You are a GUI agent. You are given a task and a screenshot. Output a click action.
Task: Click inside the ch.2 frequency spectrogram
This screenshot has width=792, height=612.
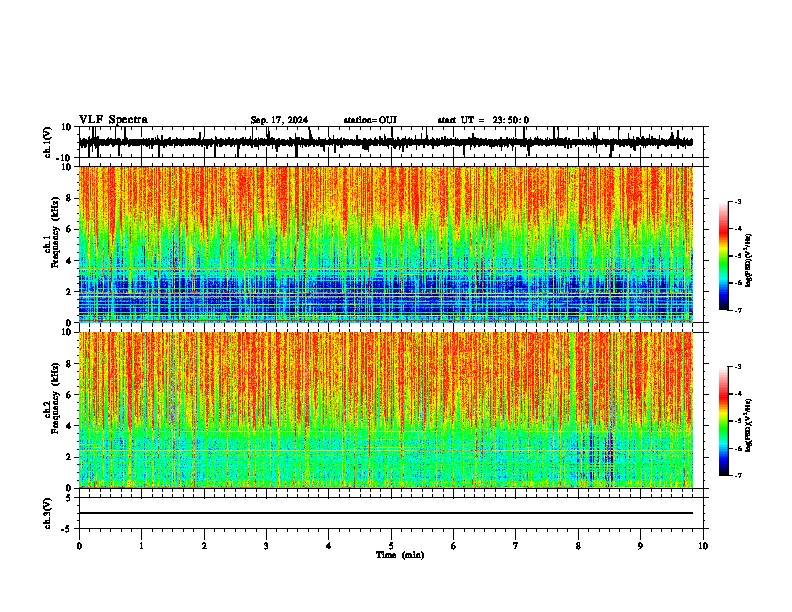pos(385,410)
